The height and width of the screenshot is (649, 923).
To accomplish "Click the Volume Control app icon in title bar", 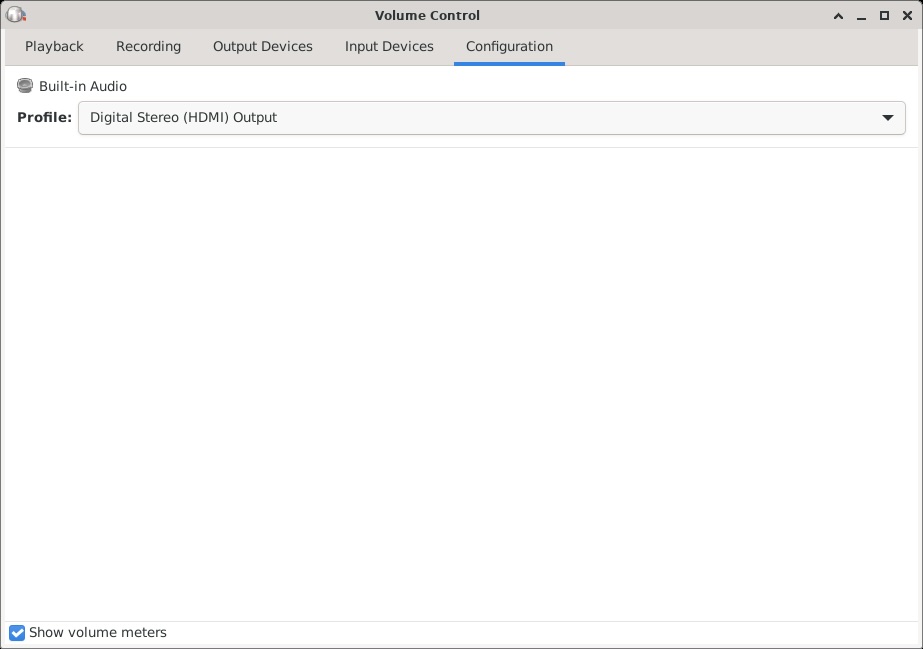I will pos(15,15).
